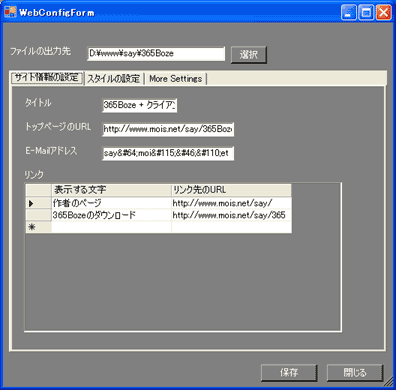Close the WebConfigForm window
This screenshot has height=390, width=396.
[384, 13]
